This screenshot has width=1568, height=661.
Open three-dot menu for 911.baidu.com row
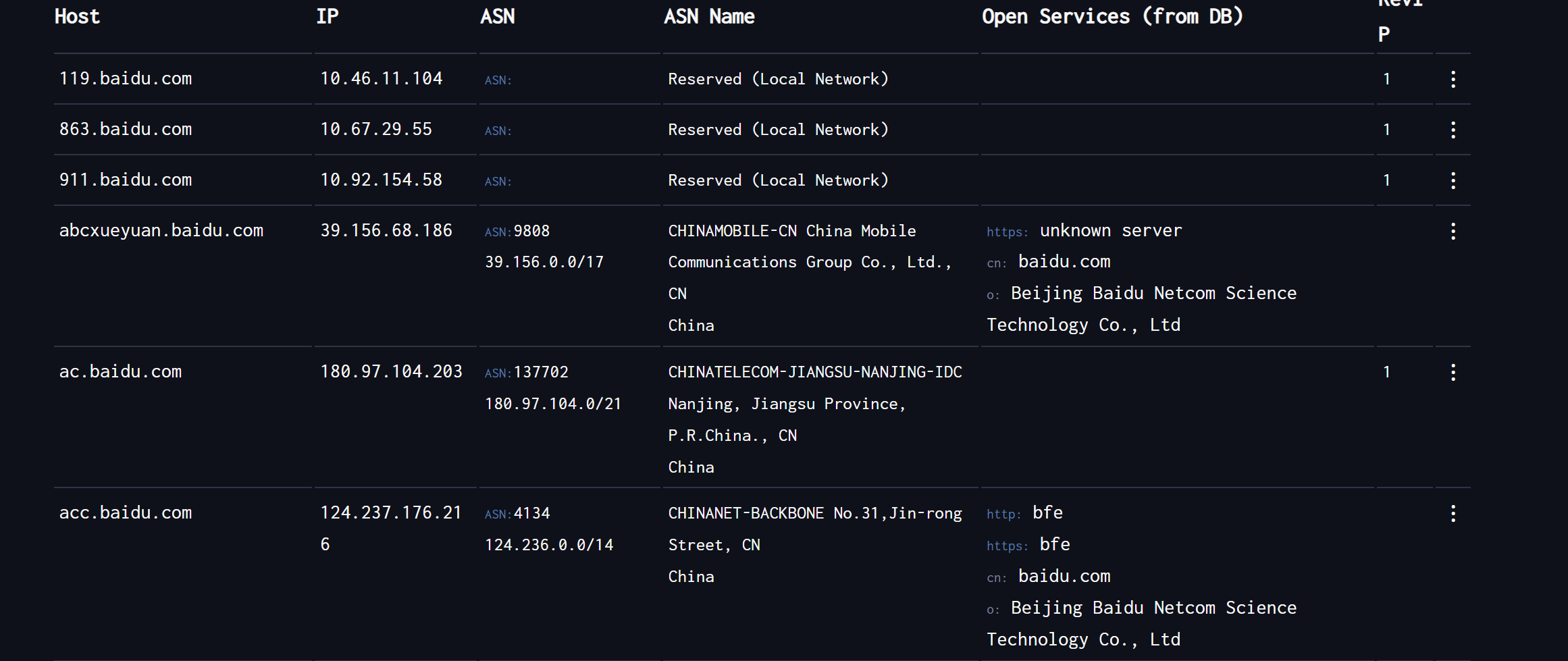click(1453, 181)
